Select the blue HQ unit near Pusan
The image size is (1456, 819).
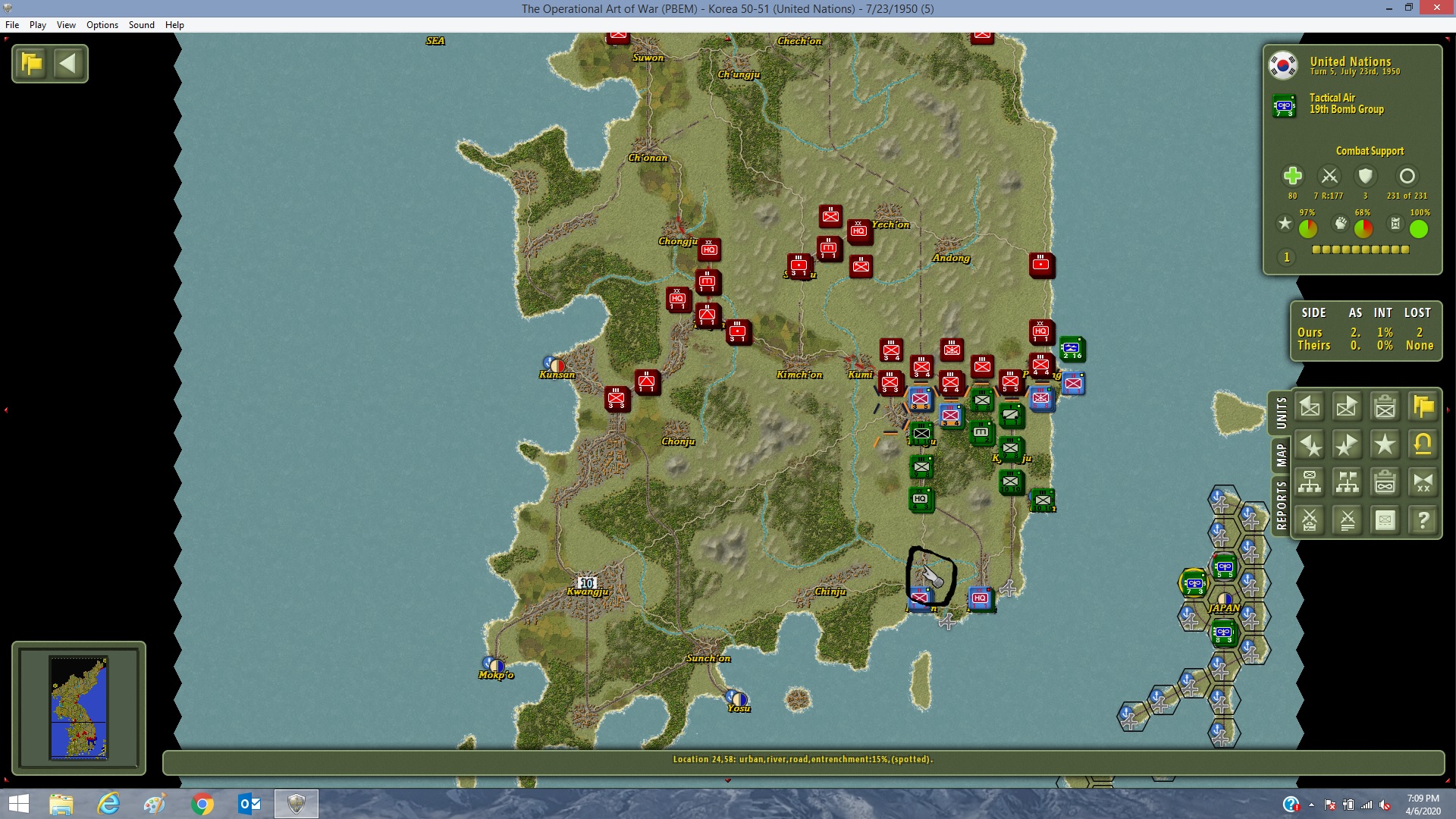coord(980,598)
